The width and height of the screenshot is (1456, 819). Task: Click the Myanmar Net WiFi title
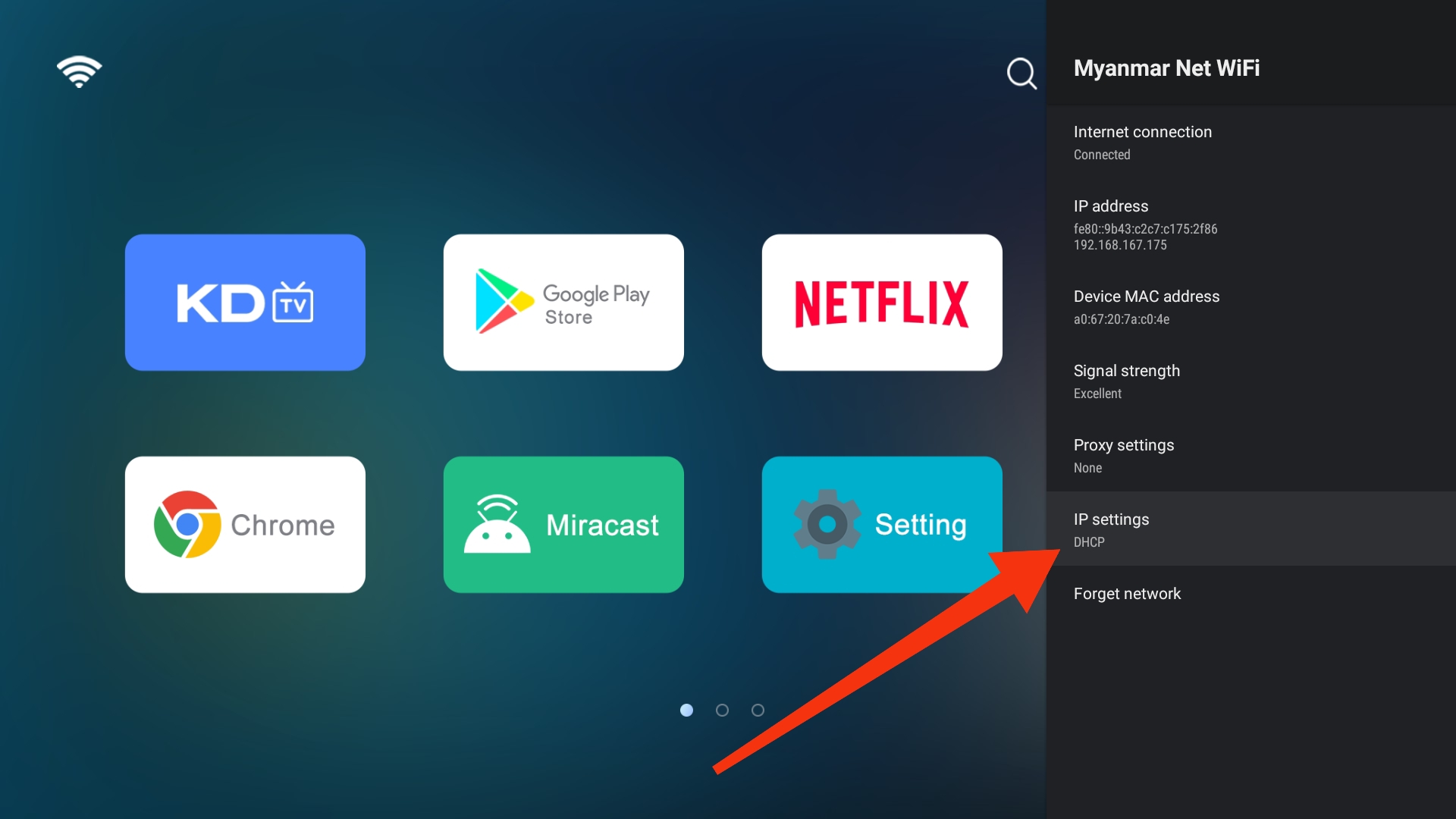[1166, 68]
